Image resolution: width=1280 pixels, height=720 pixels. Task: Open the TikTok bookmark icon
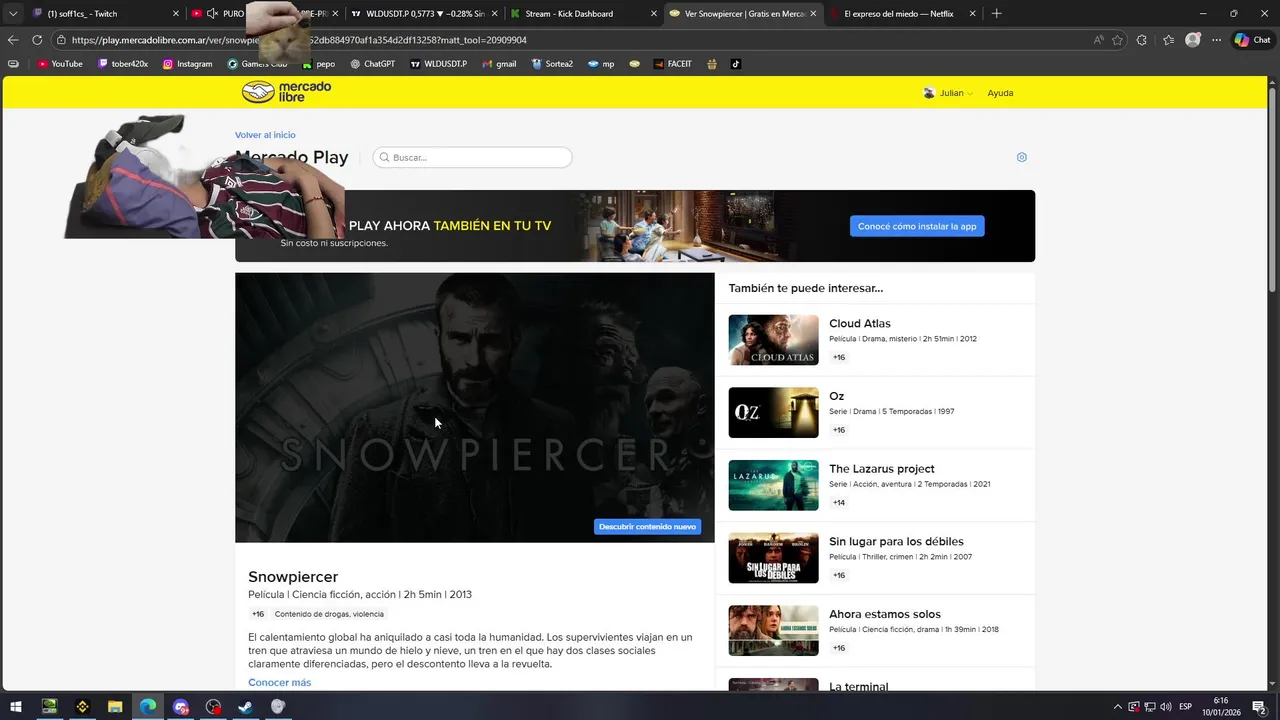pyautogui.click(x=736, y=64)
